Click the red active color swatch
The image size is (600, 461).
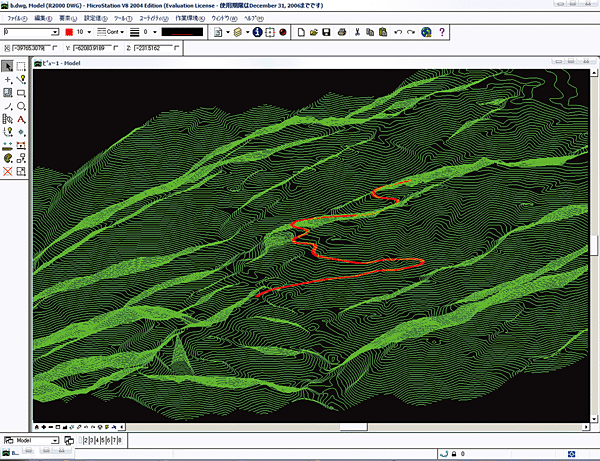[x=69, y=32]
